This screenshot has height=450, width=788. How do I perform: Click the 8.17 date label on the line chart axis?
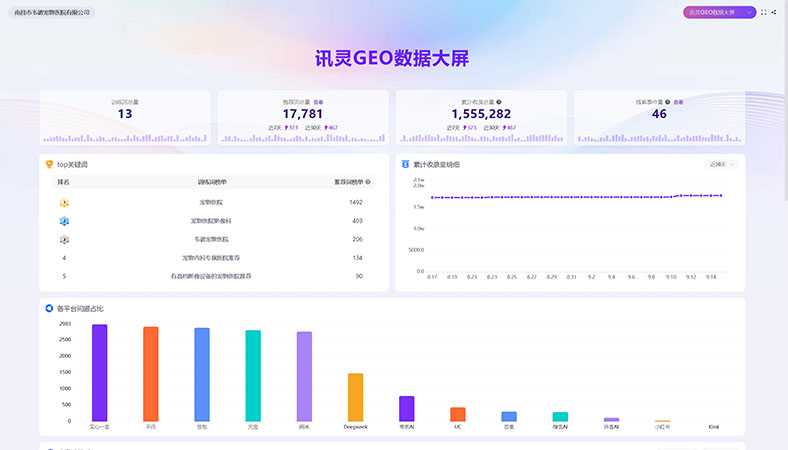click(x=432, y=277)
